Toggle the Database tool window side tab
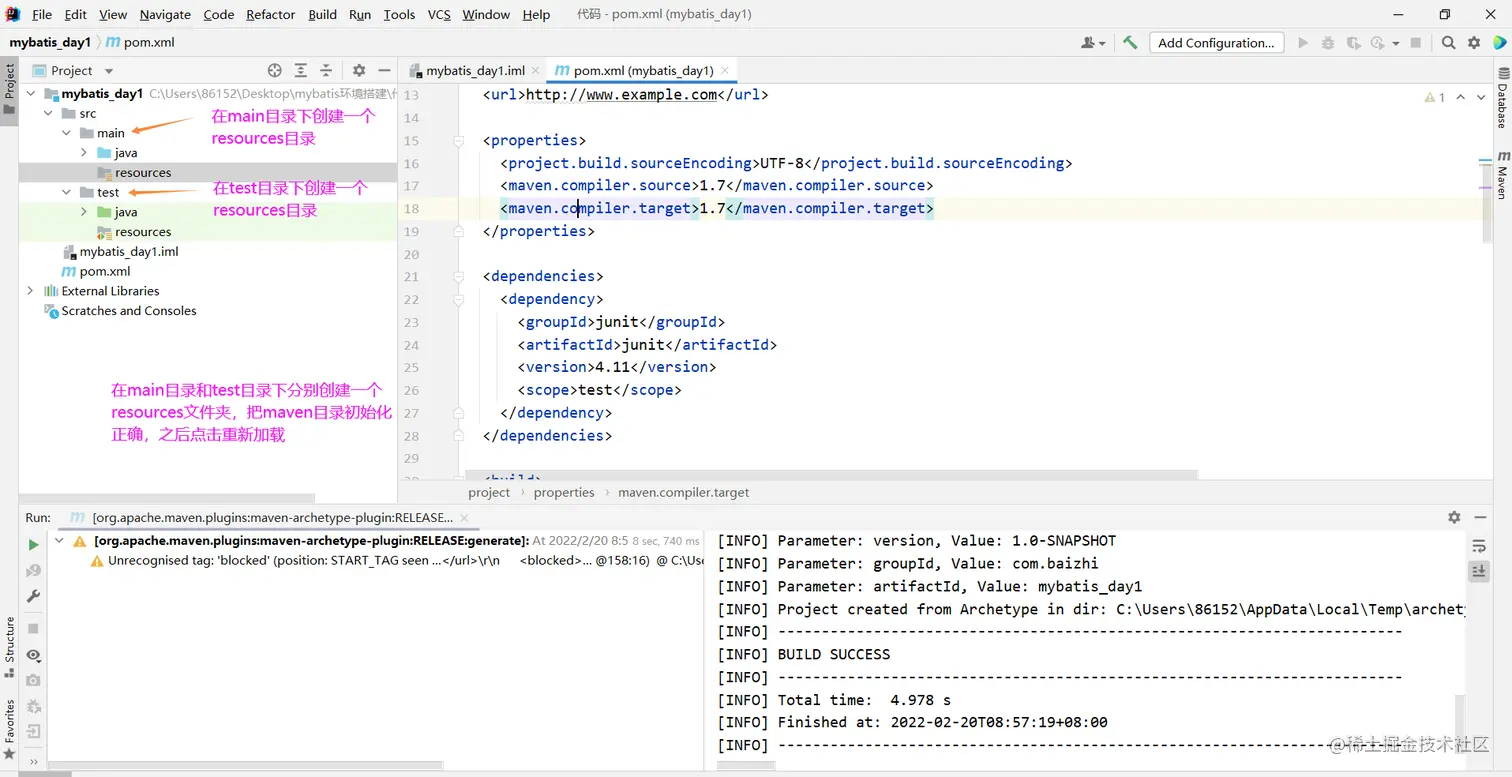 point(1502,99)
